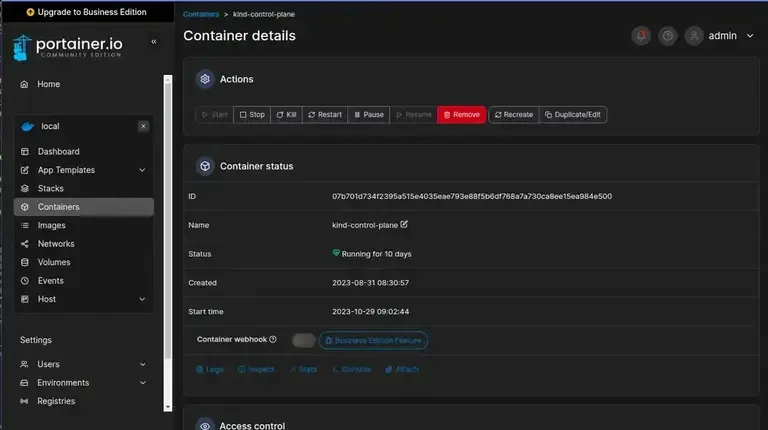Click the Start container button

coord(215,115)
